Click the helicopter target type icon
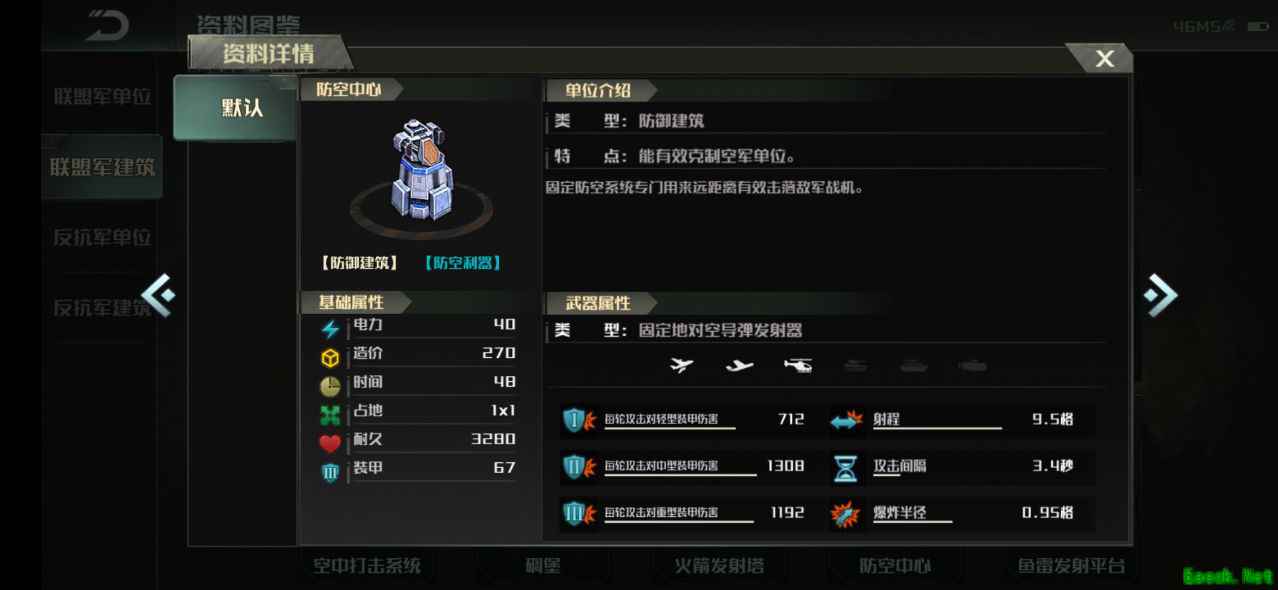 (x=798, y=366)
